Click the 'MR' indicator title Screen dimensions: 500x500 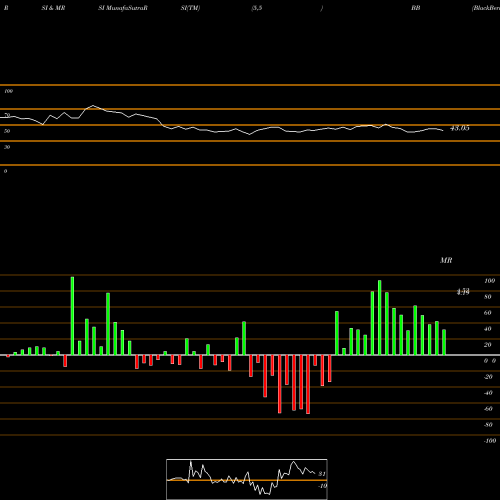(x=446, y=260)
